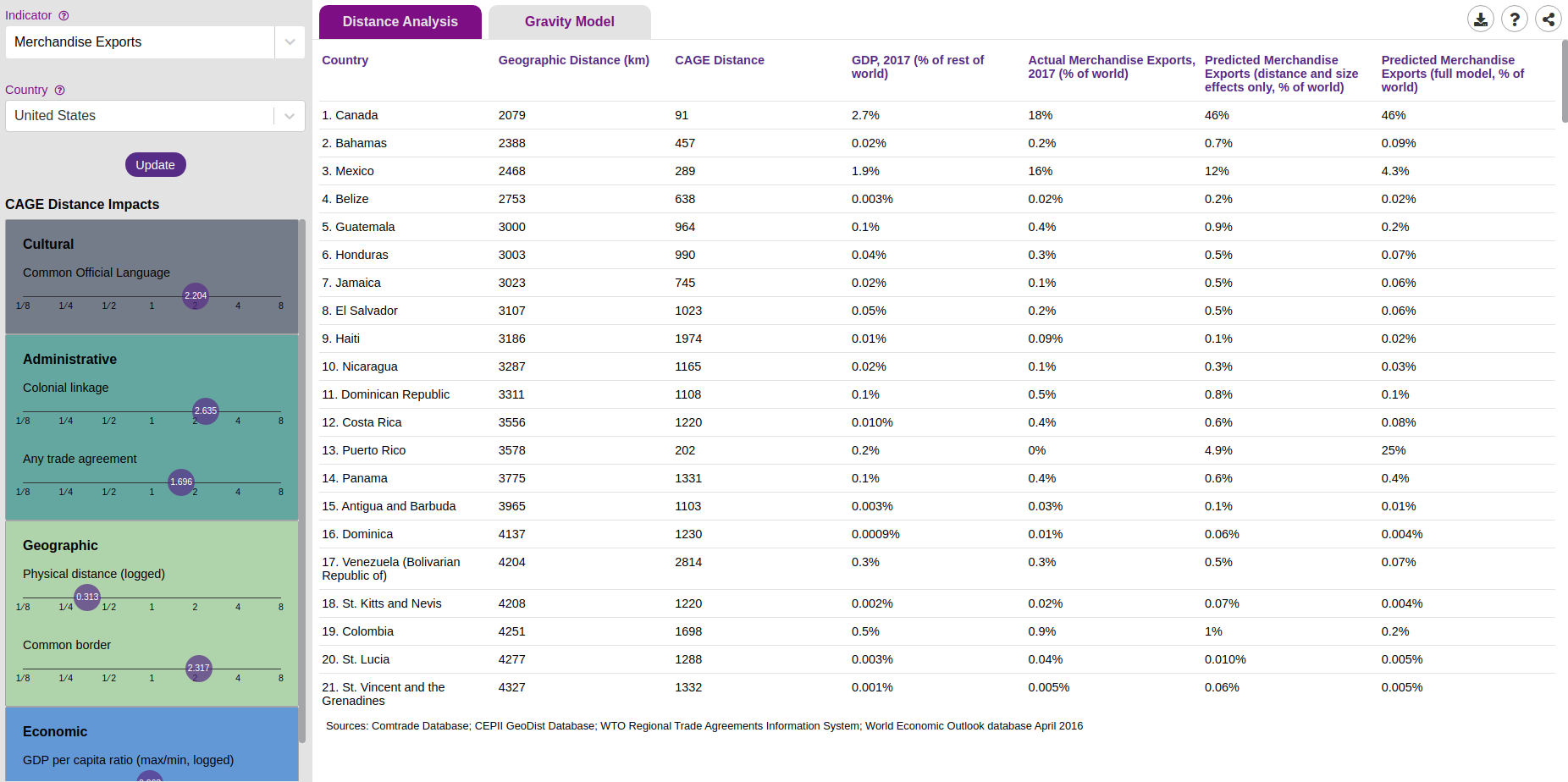This screenshot has width=1568, height=782.
Task: Sort by Geographic Distance column header
Action: (573, 60)
